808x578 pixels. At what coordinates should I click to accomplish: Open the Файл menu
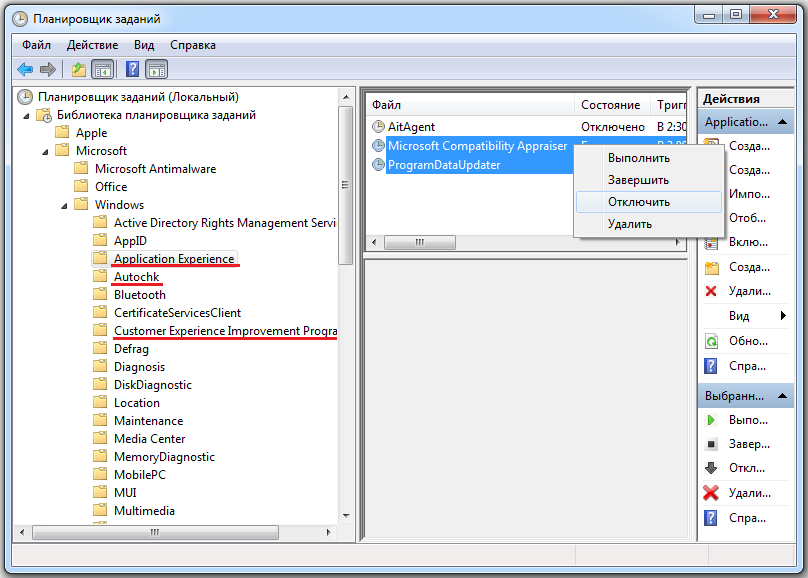coord(36,45)
